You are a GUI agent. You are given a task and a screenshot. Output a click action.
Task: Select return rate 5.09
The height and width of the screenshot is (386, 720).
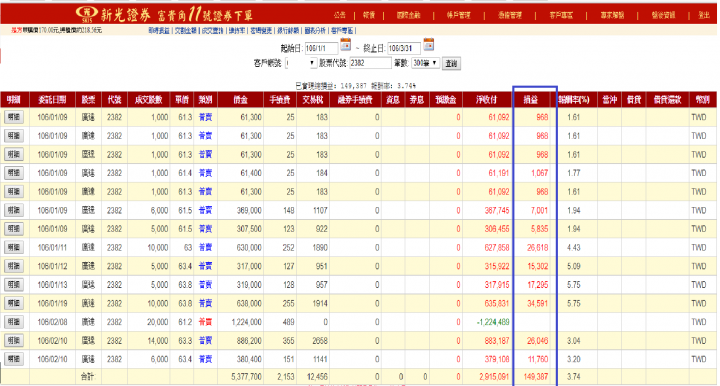tap(574, 266)
